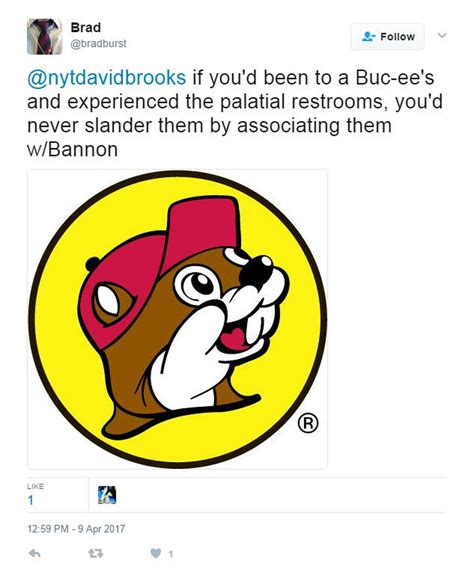Viewport: 474px width, 581px height.
Task: View the avatar of the user who liked
Action: [107, 495]
